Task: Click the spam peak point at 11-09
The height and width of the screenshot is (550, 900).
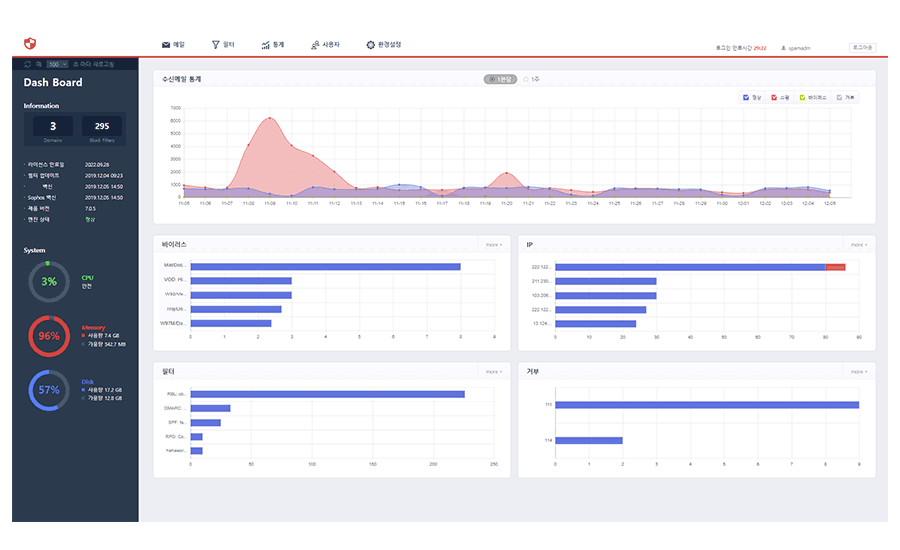Action: tap(270, 118)
